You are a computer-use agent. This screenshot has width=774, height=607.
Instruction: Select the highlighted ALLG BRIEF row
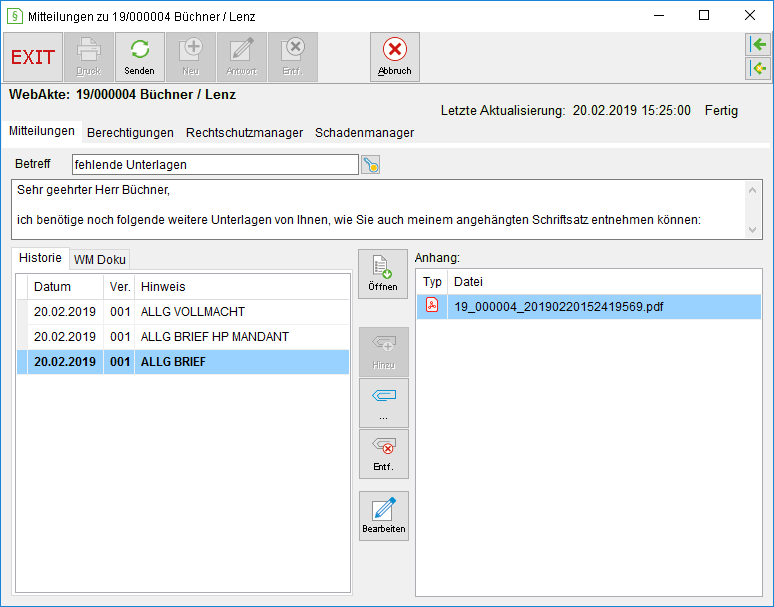pyautogui.click(x=183, y=362)
